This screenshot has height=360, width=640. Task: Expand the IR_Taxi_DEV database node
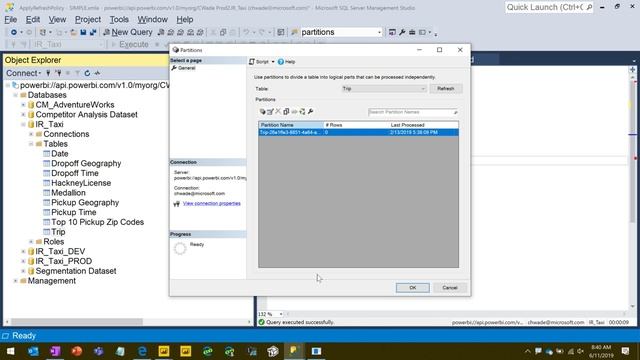pyautogui.click(x=23, y=251)
